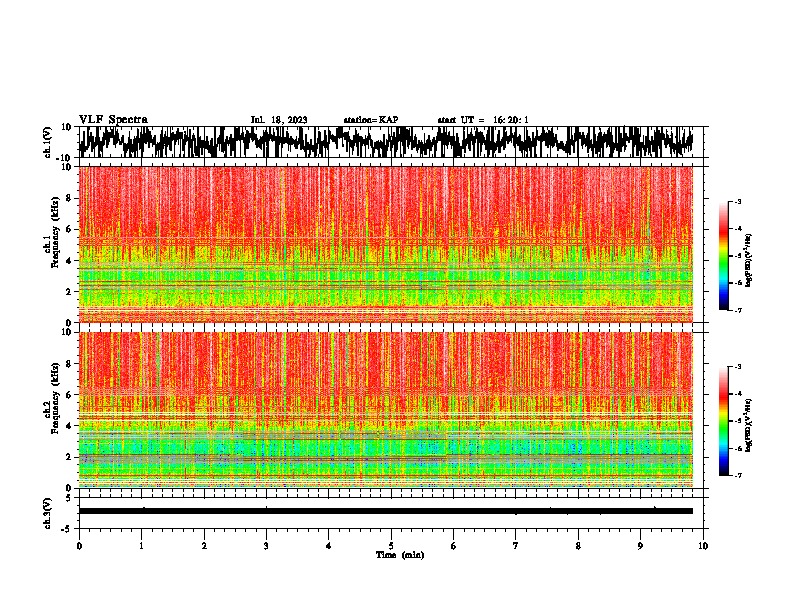Click time axis tick label 10
Viewport: 792px width, 612px height.
pyautogui.click(x=703, y=546)
